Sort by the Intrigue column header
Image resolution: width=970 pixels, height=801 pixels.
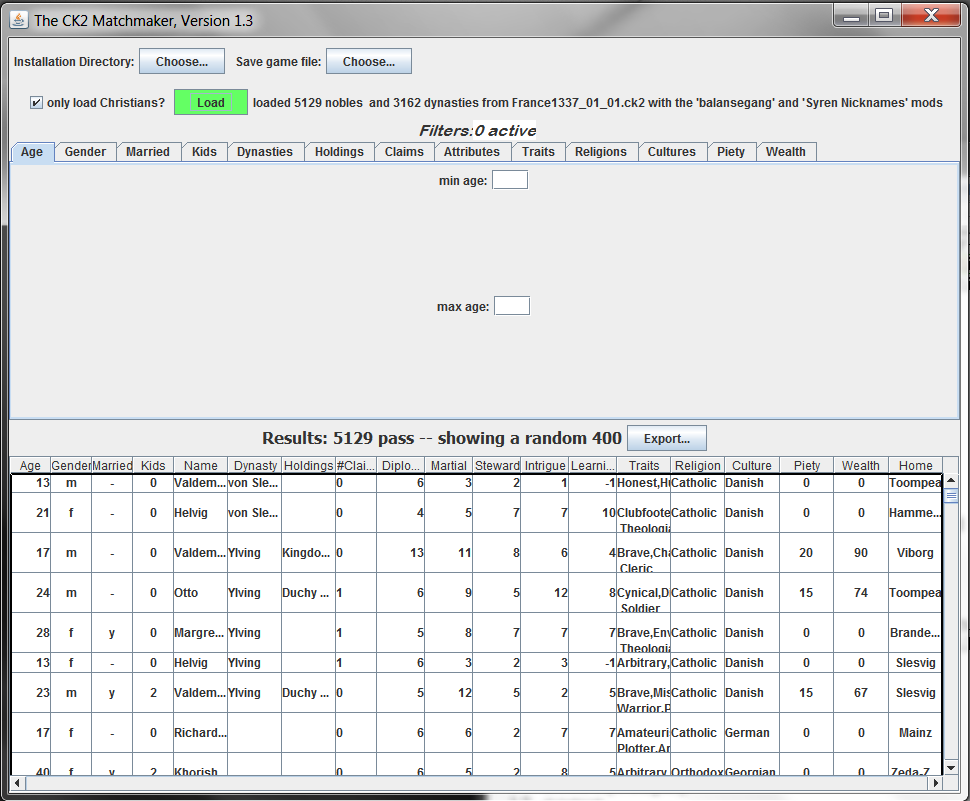pyautogui.click(x=544, y=465)
